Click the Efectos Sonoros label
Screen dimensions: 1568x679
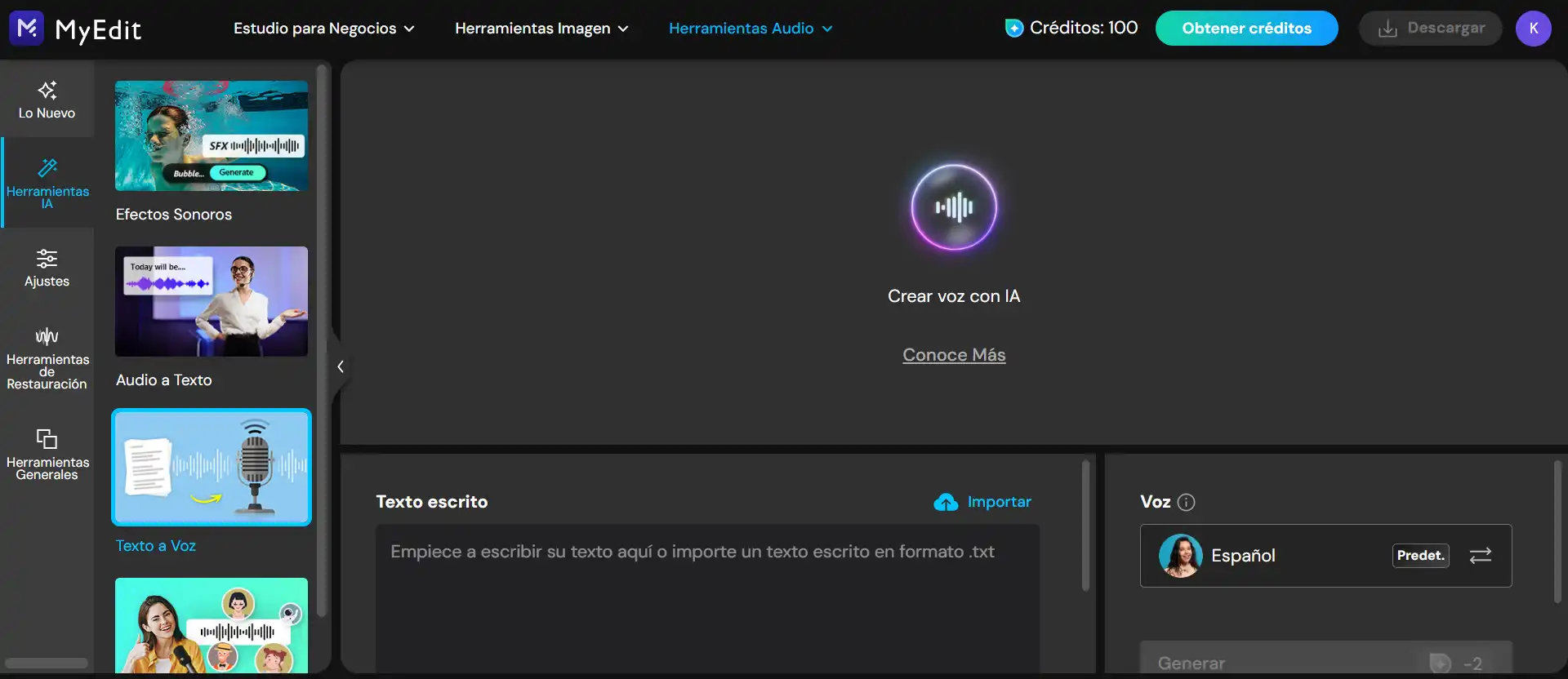174,215
